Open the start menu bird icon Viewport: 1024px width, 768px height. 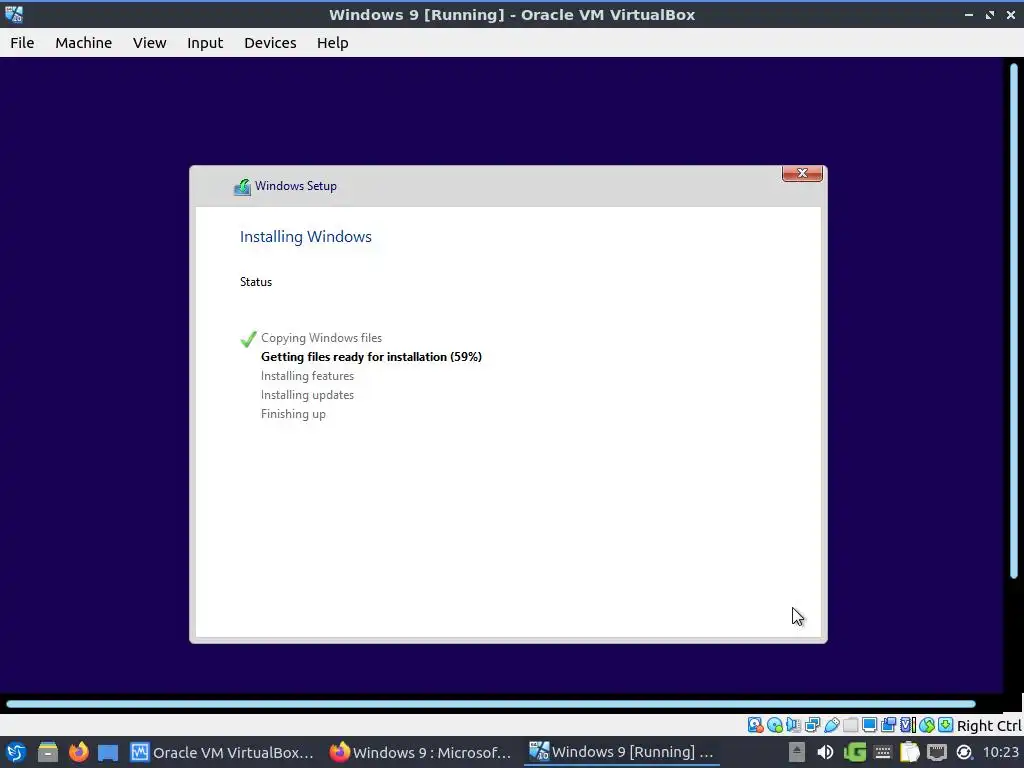pos(16,752)
